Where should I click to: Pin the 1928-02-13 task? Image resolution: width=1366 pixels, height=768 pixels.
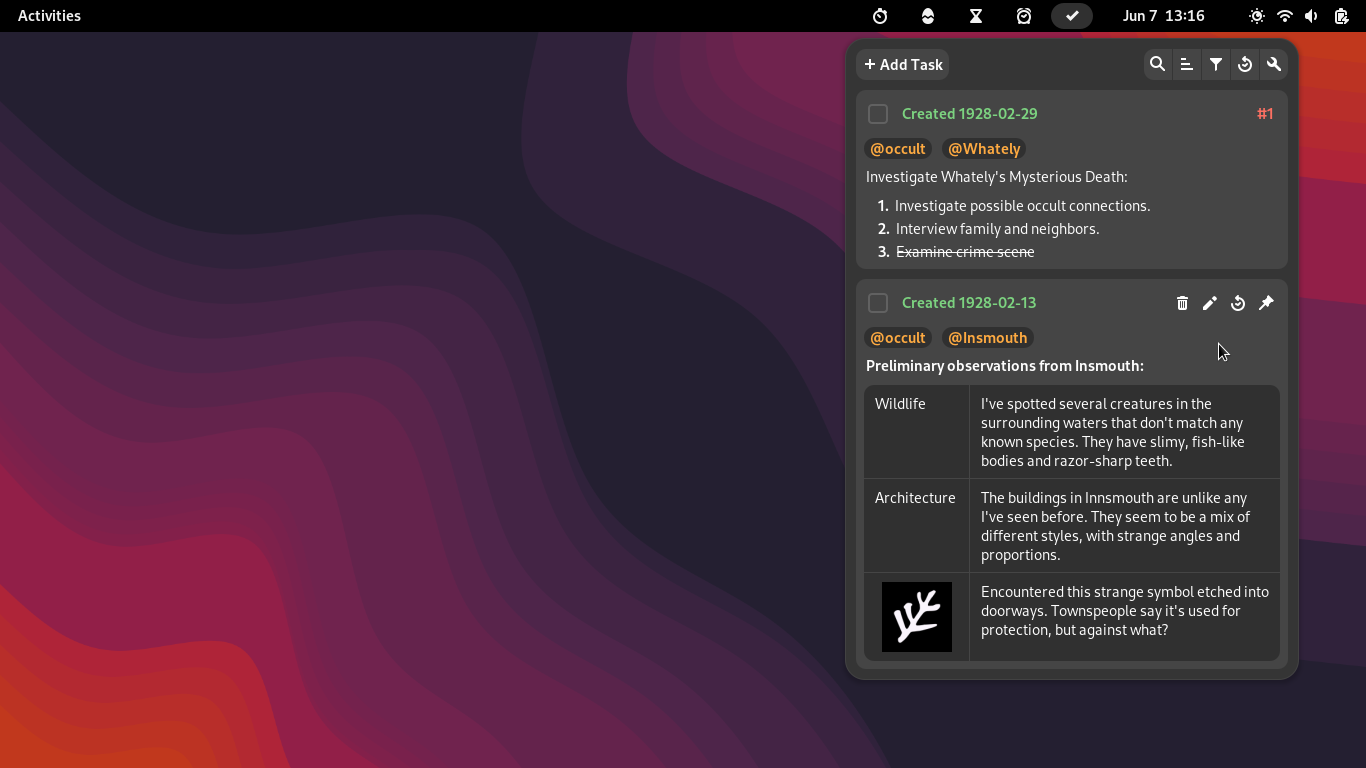click(x=1266, y=303)
